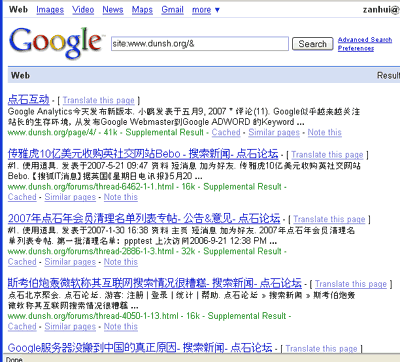Open Gmail from the top navigation
The width and height of the screenshot is (400, 362).
pyautogui.click(x=172, y=10)
